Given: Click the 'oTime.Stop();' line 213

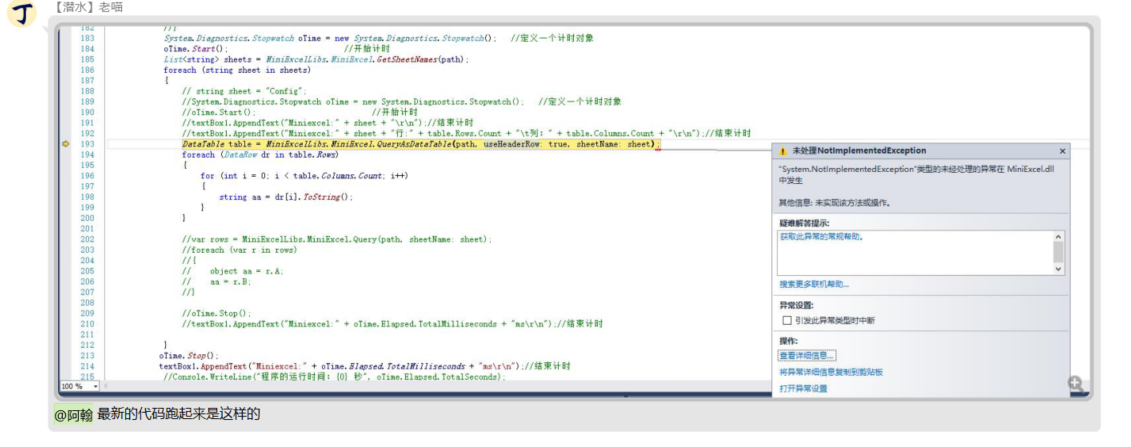Looking at the screenshot, I should click(x=188, y=355).
